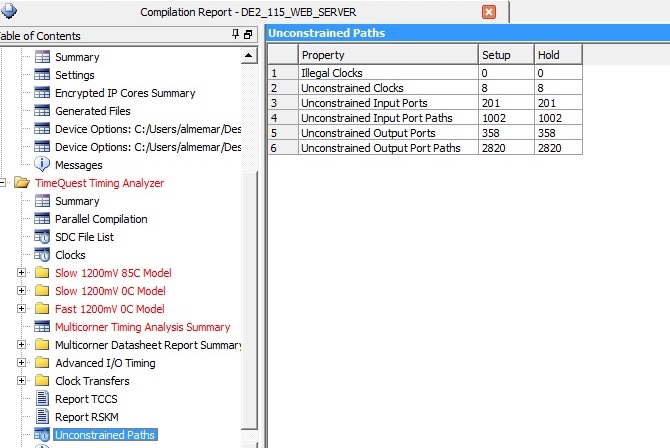Click the Parallel Compilation table icon
Screen dimensions: 670x448
coord(42,218)
